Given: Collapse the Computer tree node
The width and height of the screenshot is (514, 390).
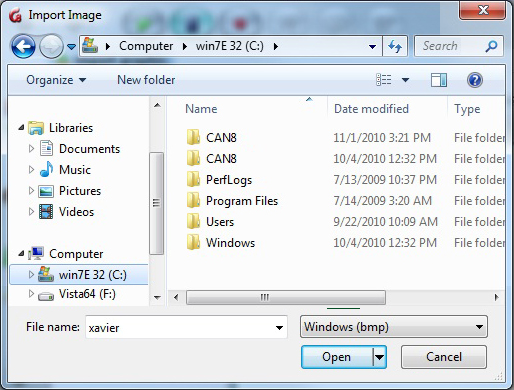Looking at the screenshot, I should click(22, 254).
